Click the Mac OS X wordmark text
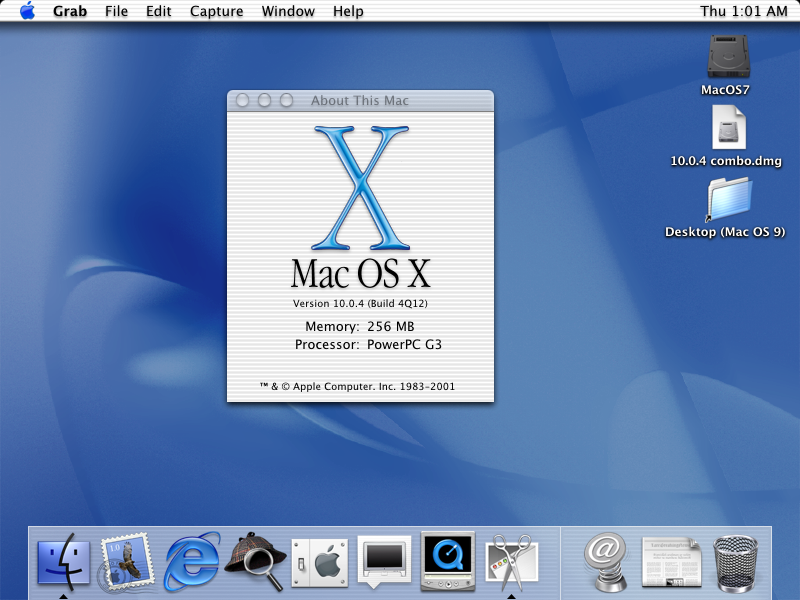The width and height of the screenshot is (800, 600). 361,274
